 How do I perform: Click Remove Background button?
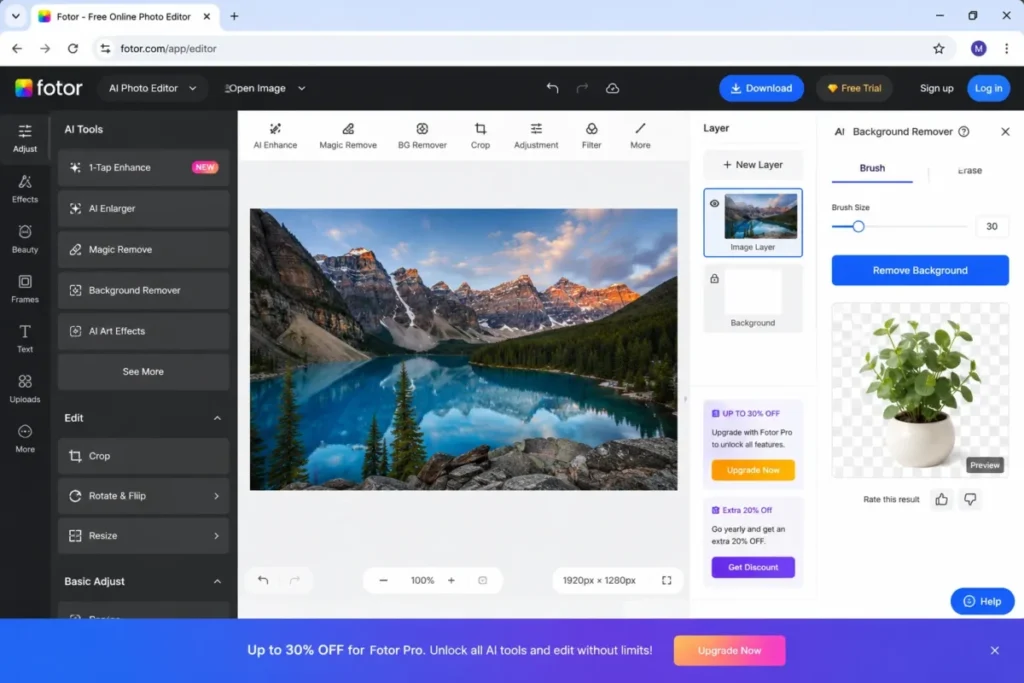(920, 270)
